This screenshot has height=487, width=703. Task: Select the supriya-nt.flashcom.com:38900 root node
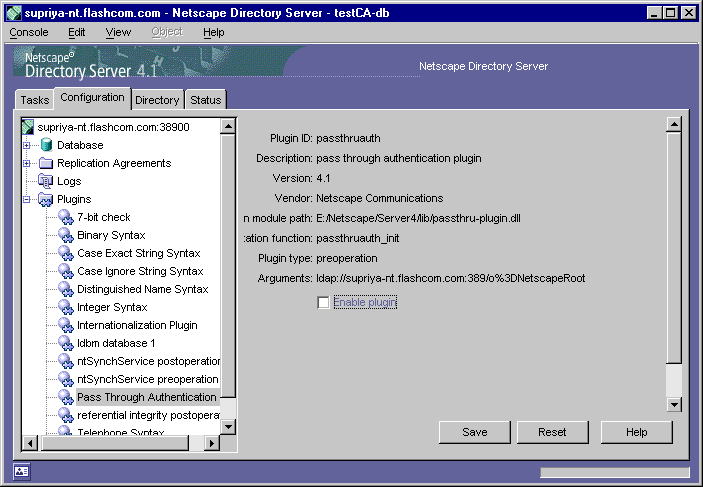[113, 127]
